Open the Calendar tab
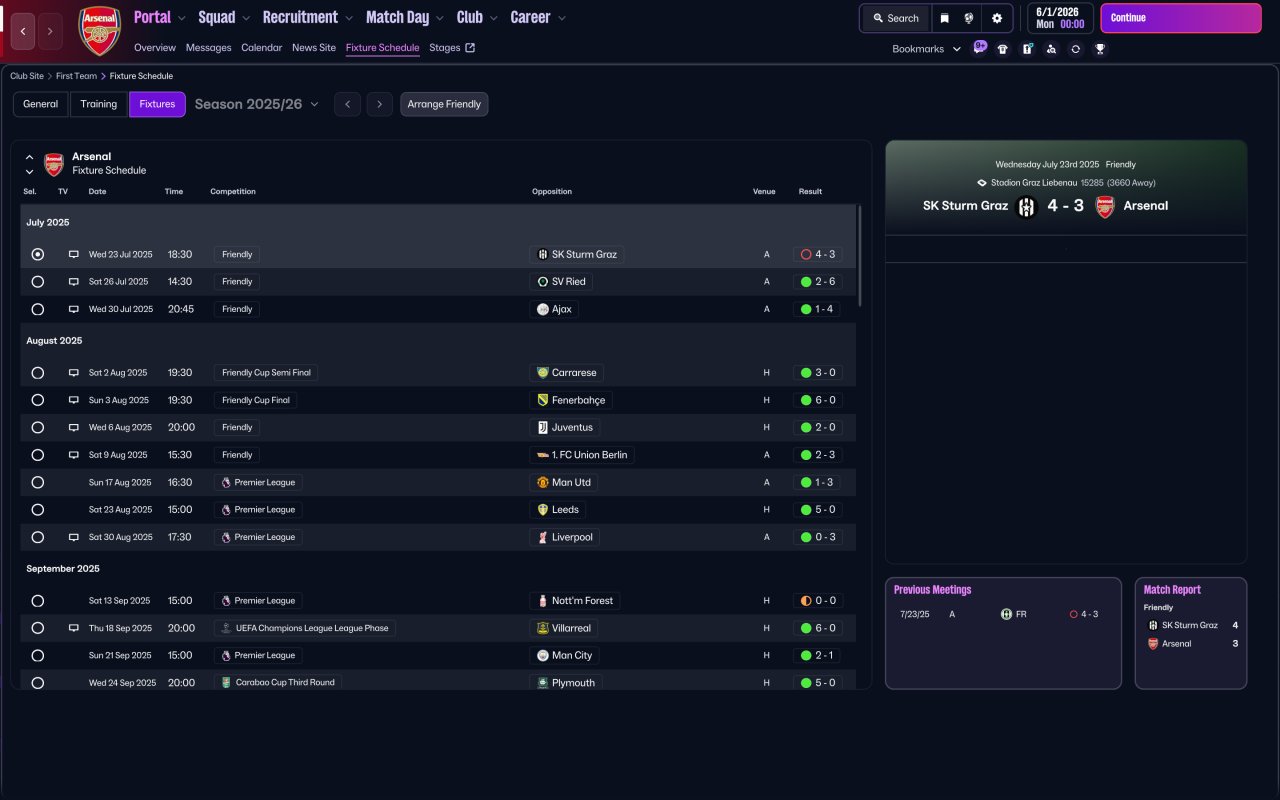 coord(262,48)
